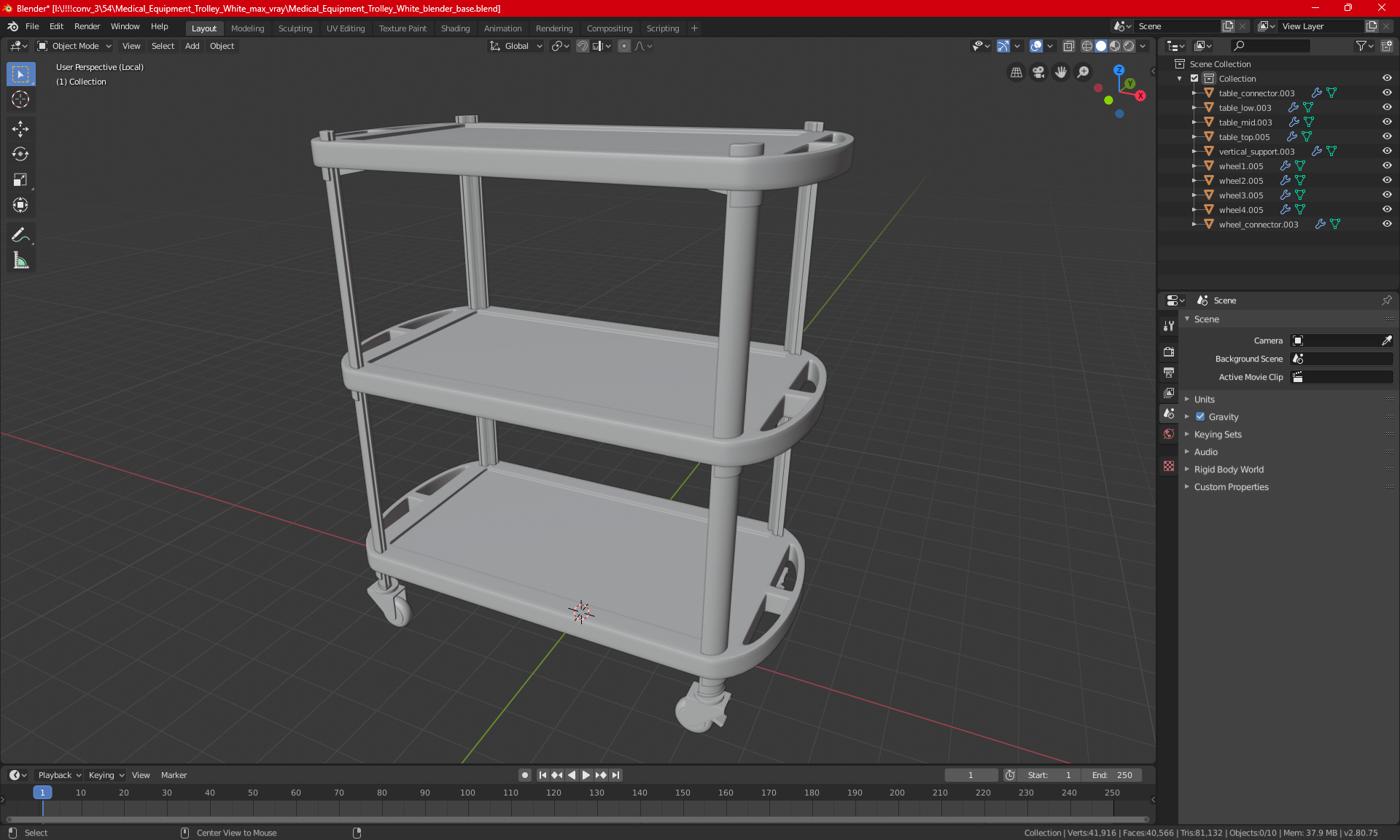This screenshot has height=840, width=1400.
Task: Toggle X-ray display
Action: [x=1068, y=46]
